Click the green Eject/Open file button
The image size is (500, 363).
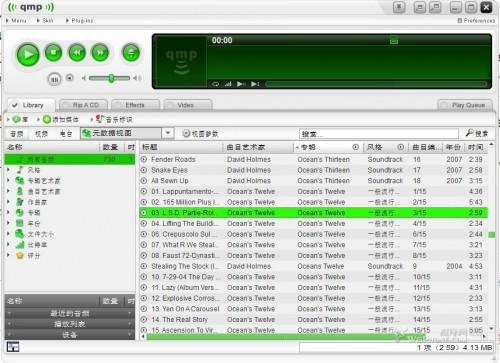point(131,53)
